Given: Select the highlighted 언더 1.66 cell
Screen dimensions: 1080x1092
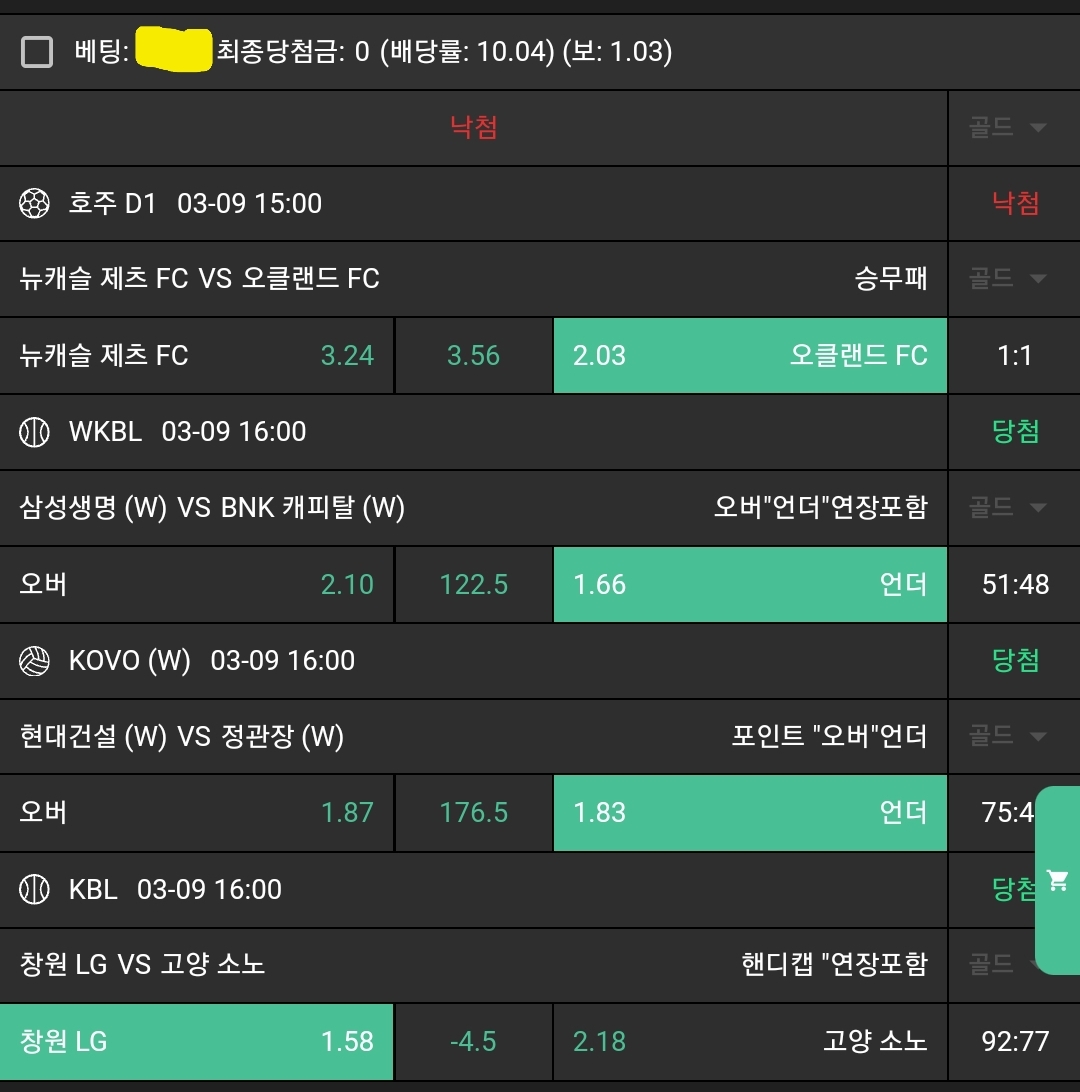Looking at the screenshot, I should 750,585.
